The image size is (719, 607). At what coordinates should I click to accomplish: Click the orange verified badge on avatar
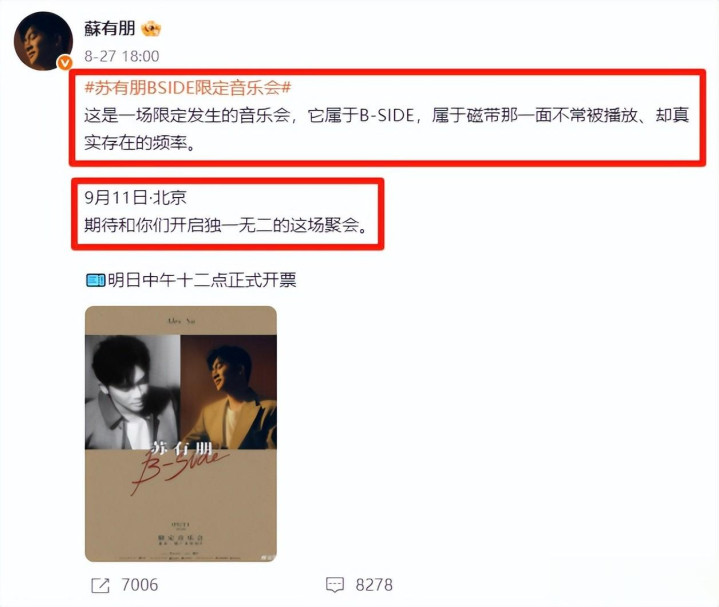65,62
